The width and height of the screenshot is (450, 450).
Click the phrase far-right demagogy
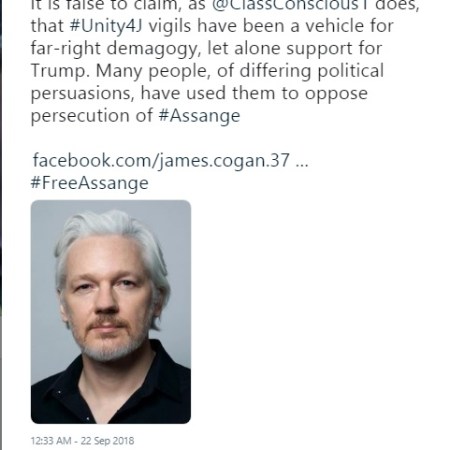tap(116, 49)
